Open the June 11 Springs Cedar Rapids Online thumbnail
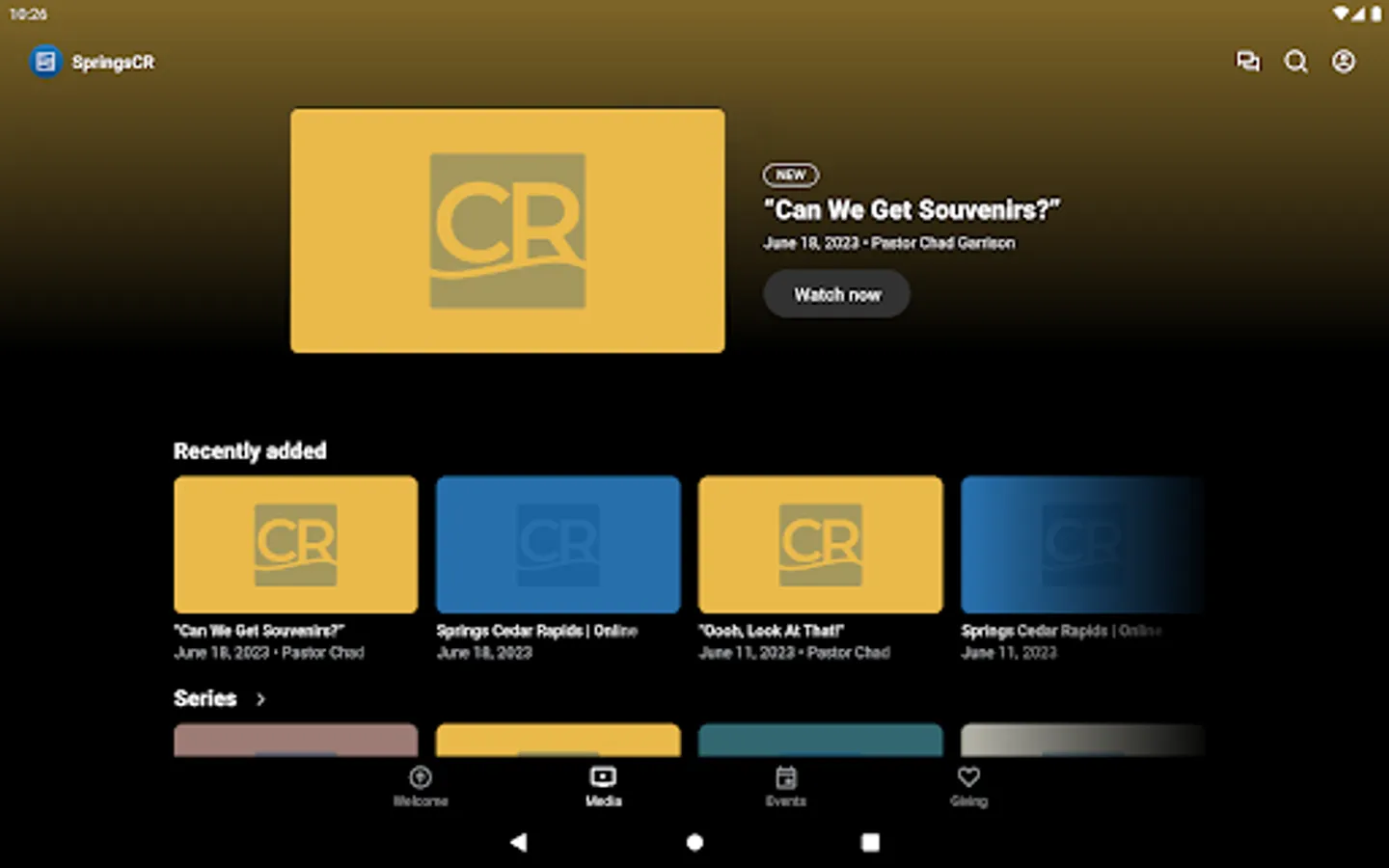 1082,544
